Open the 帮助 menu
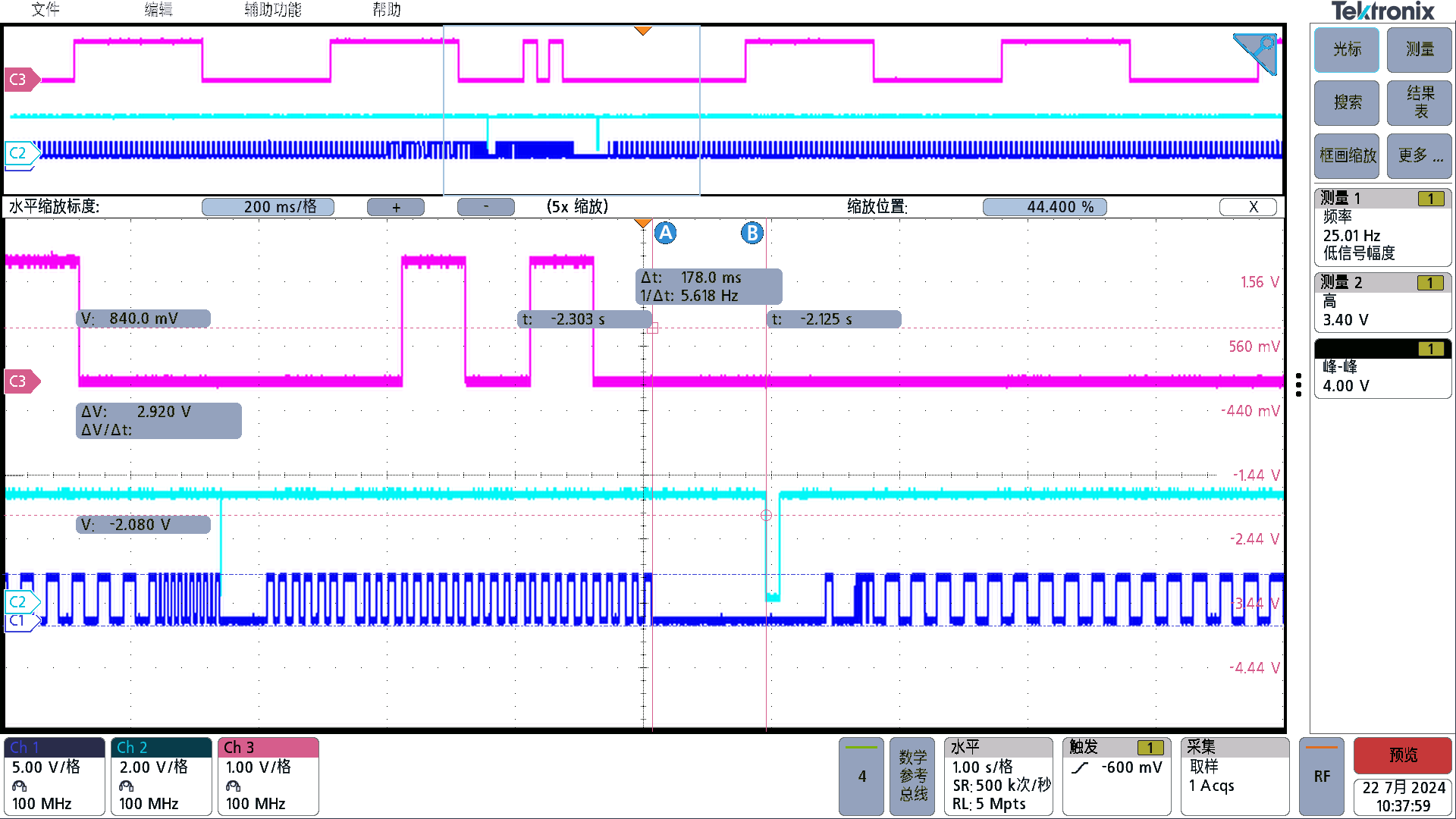 tap(387, 10)
